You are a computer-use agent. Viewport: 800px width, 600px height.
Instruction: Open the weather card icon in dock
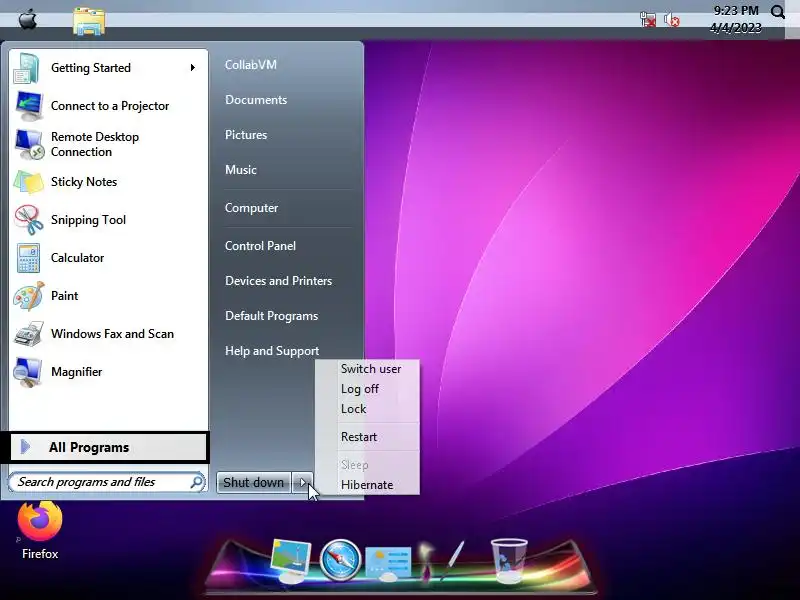(x=388, y=563)
